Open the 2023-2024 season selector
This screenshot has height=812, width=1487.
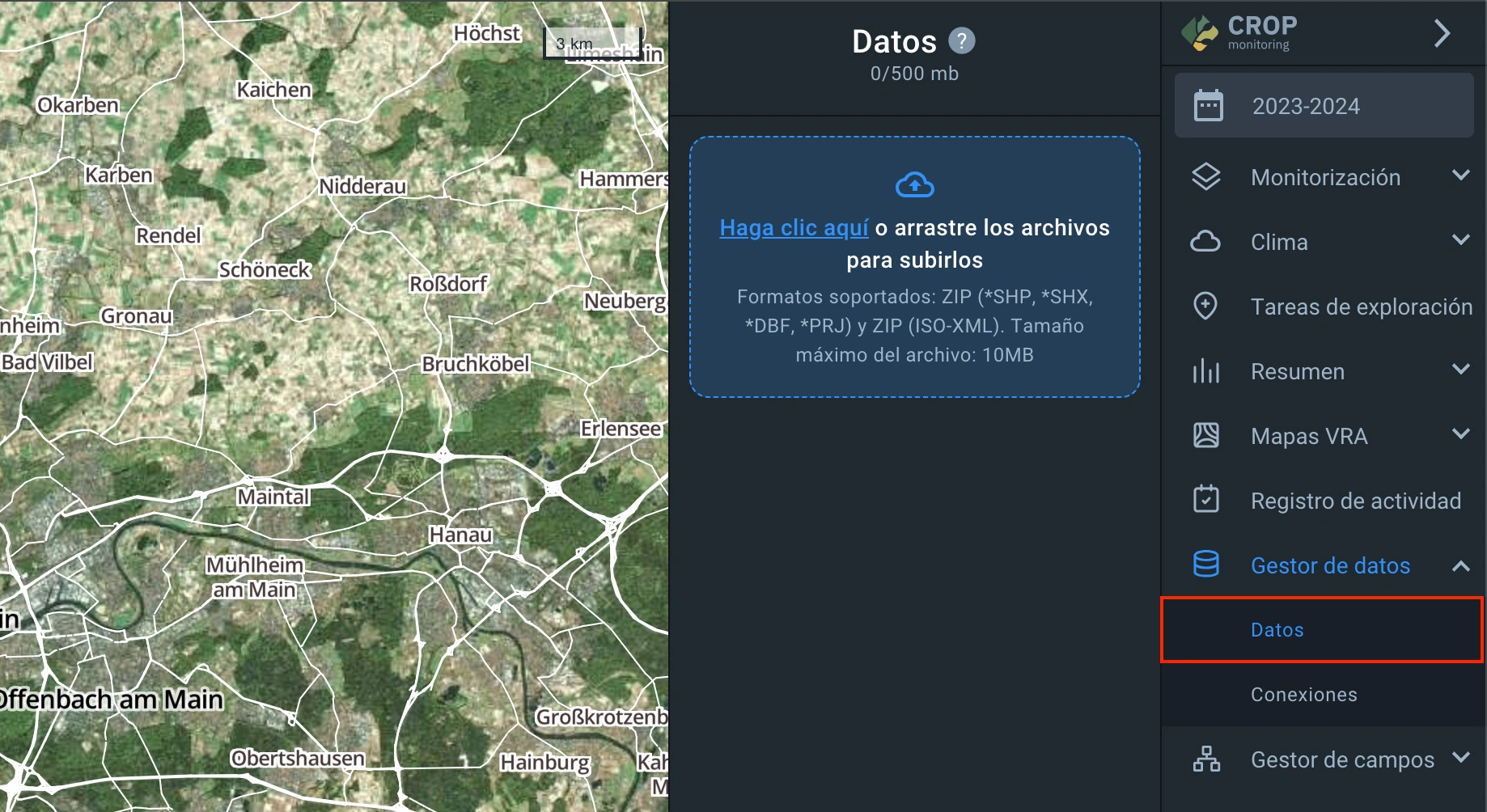pos(1324,106)
